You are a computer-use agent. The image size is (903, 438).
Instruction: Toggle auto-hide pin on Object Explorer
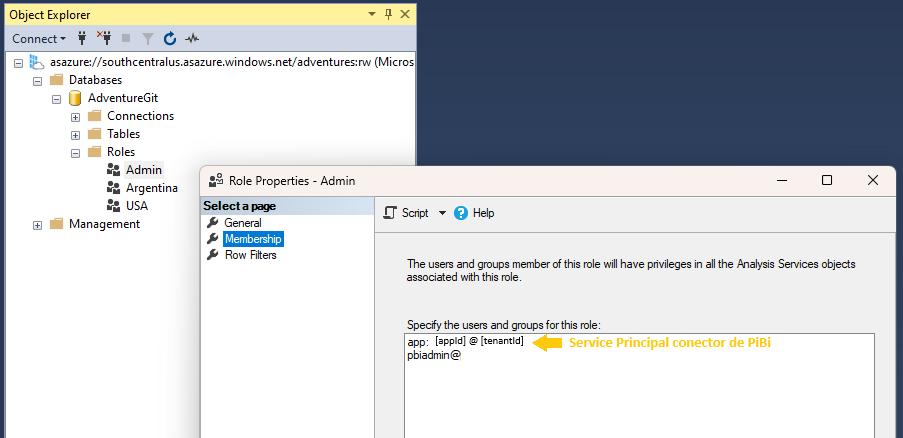pos(388,14)
